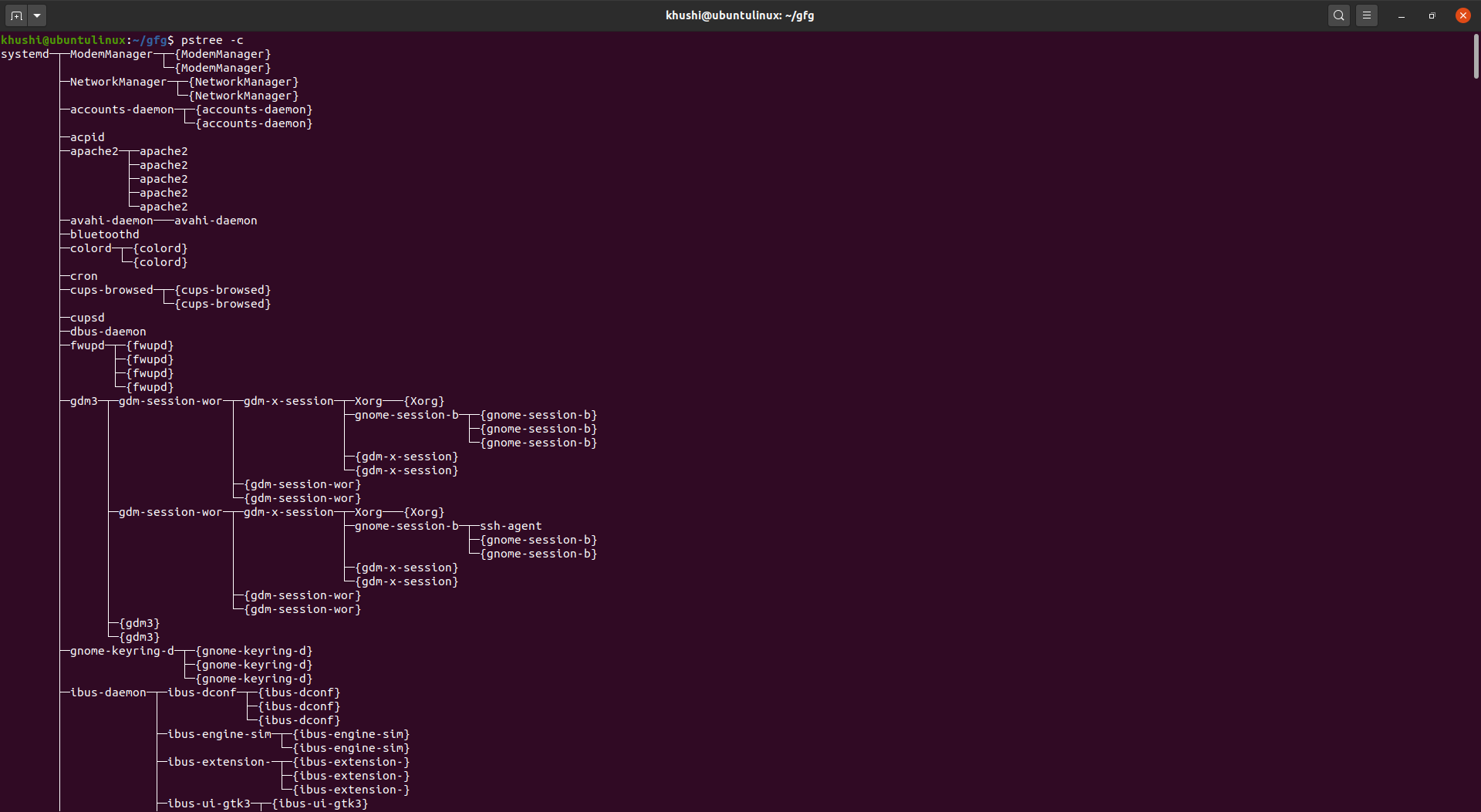
Task: Click the bluetoothd process line
Action: click(105, 234)
